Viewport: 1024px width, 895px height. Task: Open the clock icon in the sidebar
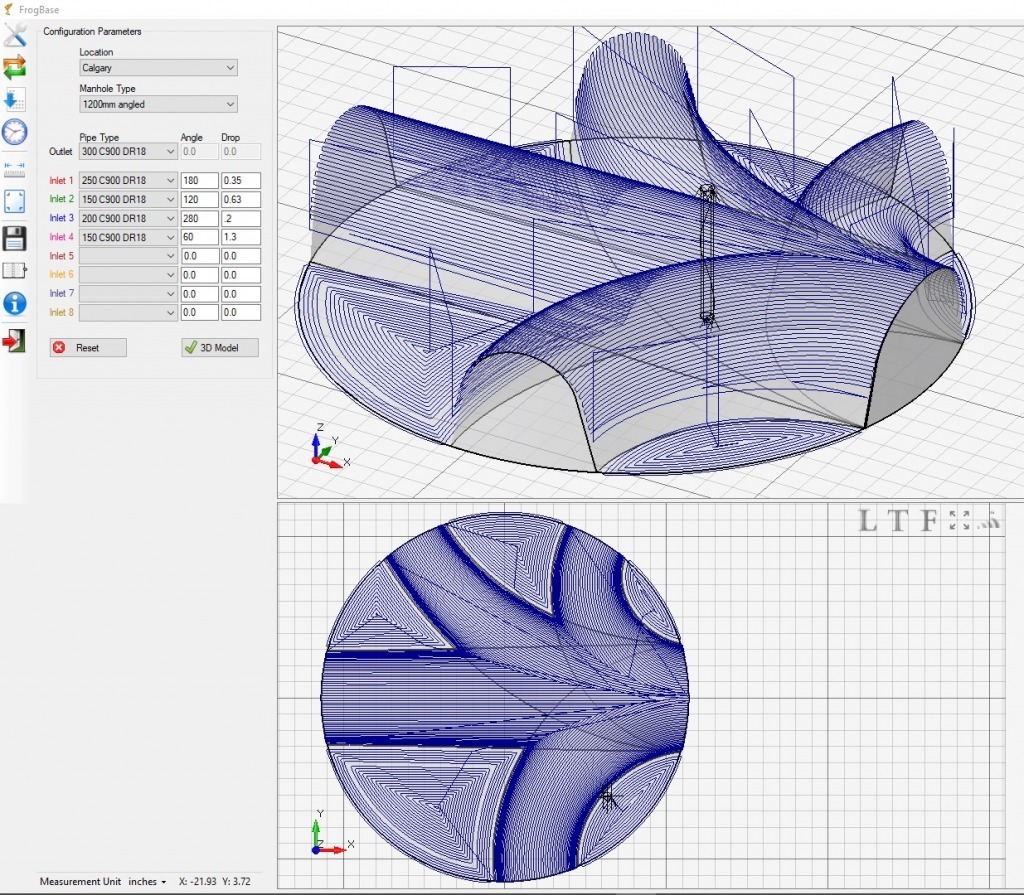(15, 131)
